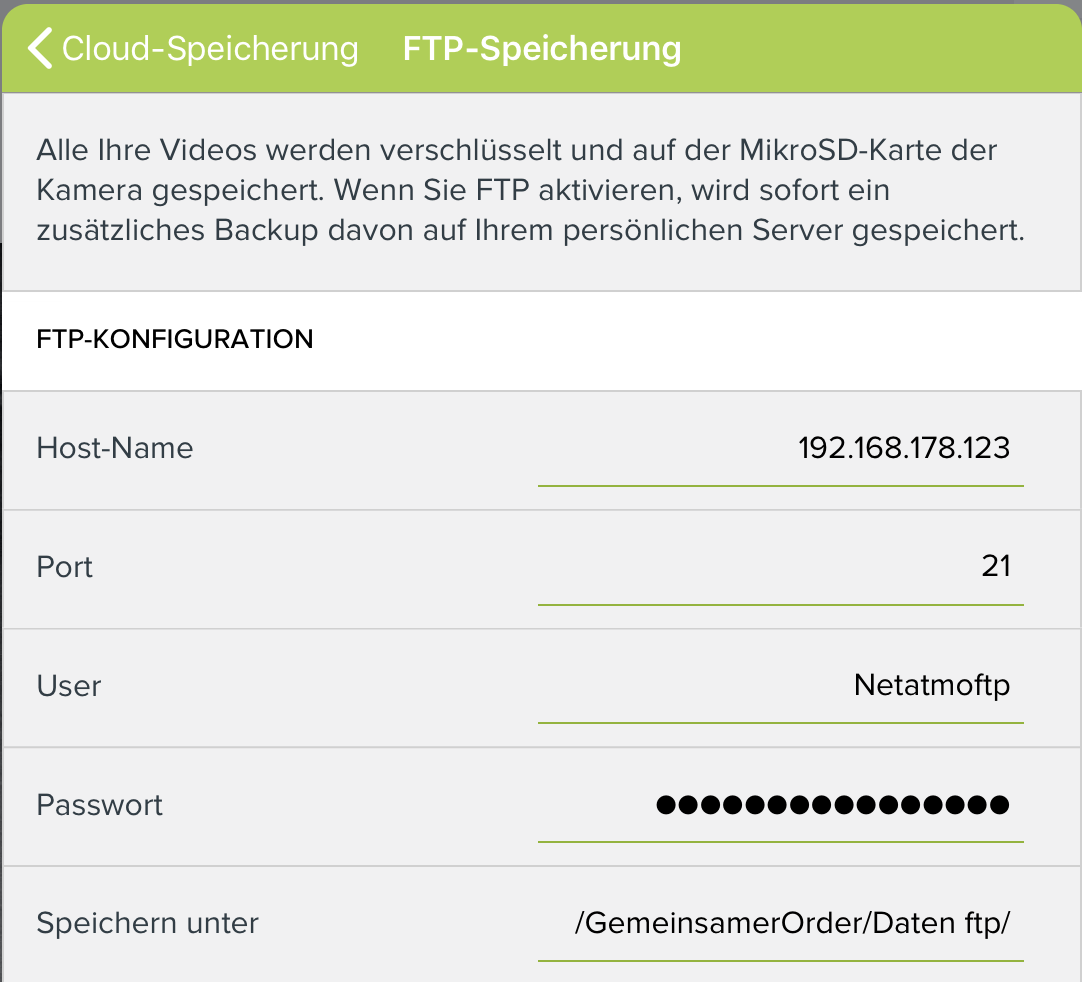Click the Speichern unter label

147,923
